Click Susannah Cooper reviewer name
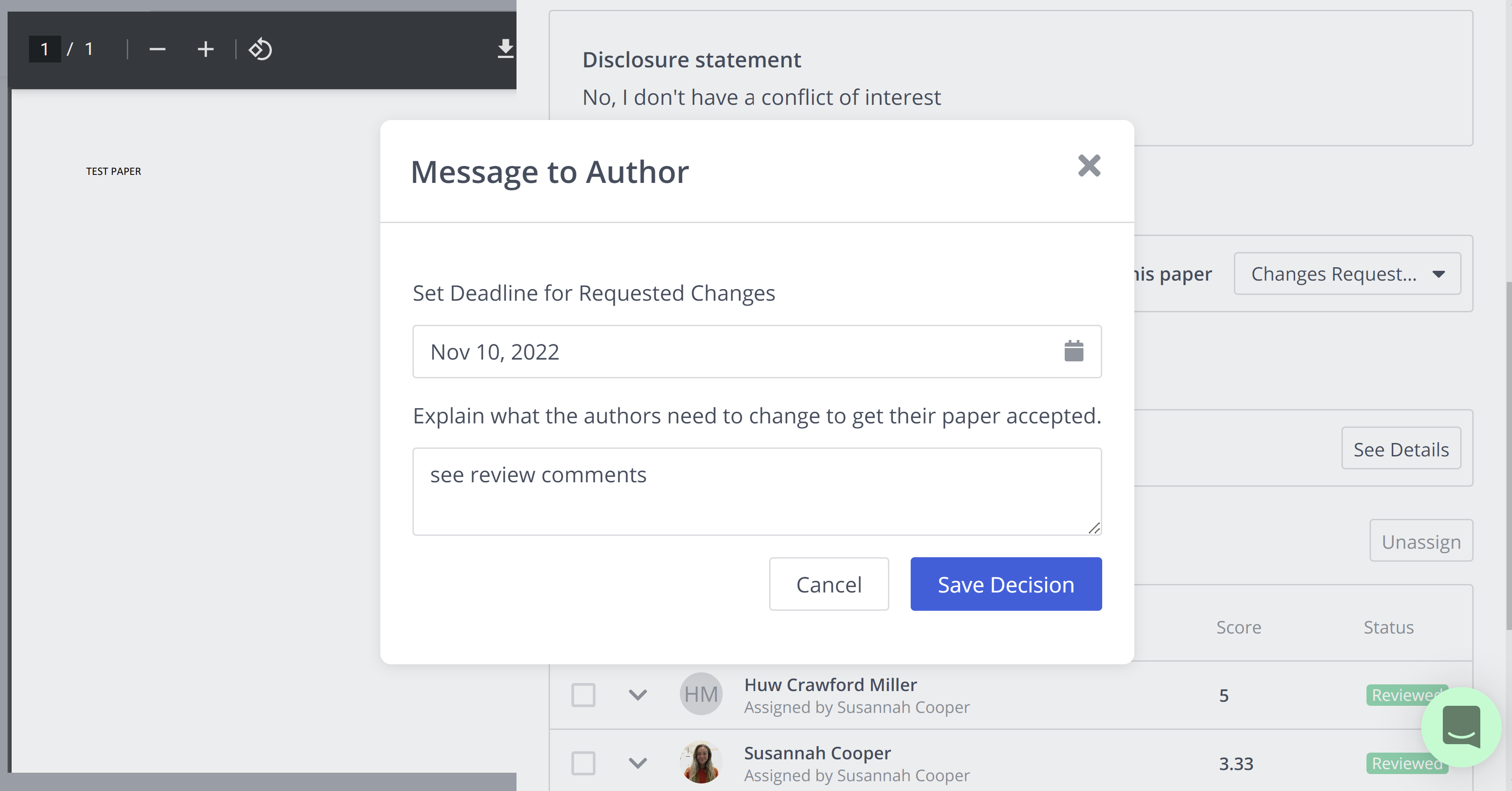1512x791 pixels. (x=817, y=753)
